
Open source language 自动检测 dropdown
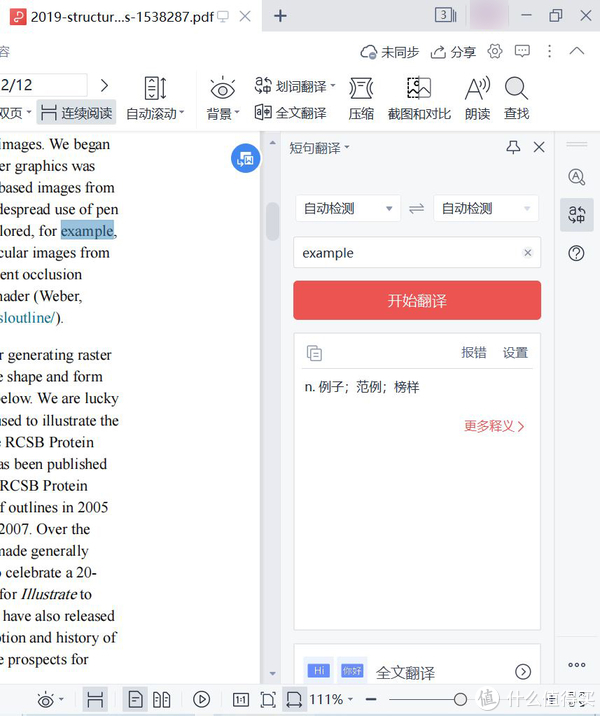point(348,209)
